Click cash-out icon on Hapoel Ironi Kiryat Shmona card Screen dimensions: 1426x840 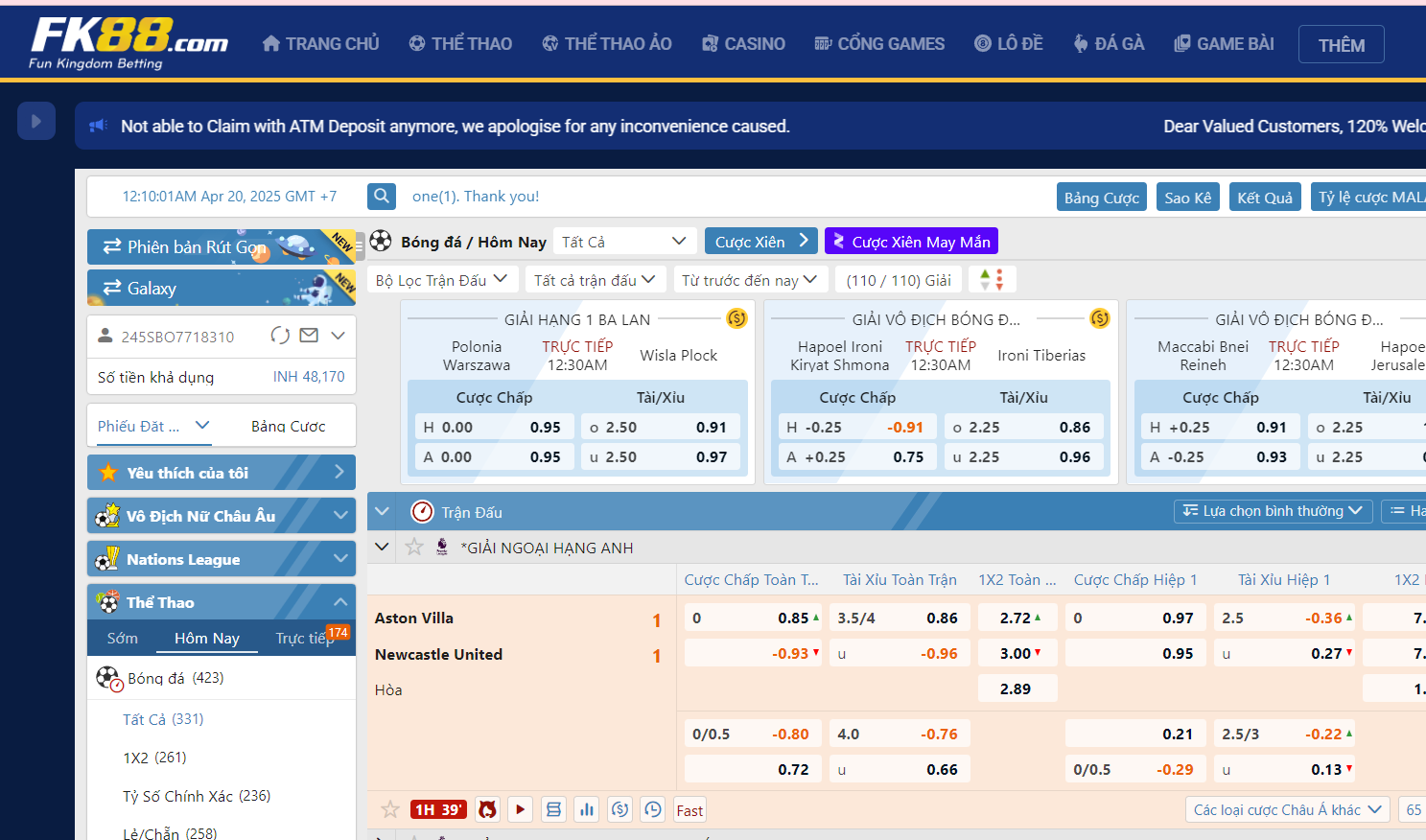(x=1100, y=318)
